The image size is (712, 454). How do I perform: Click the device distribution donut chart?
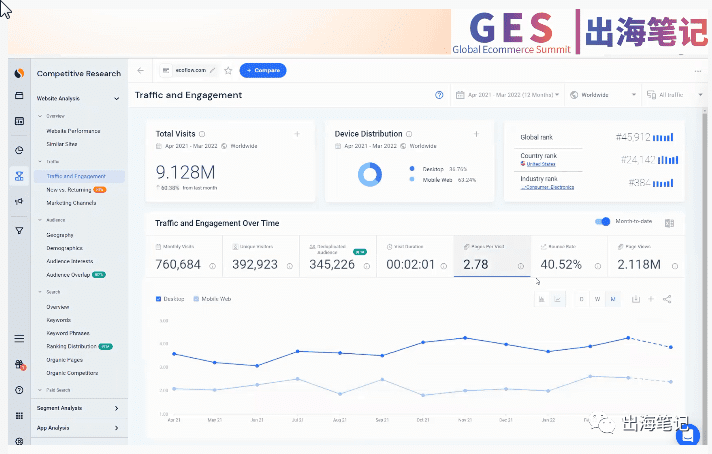370,174
